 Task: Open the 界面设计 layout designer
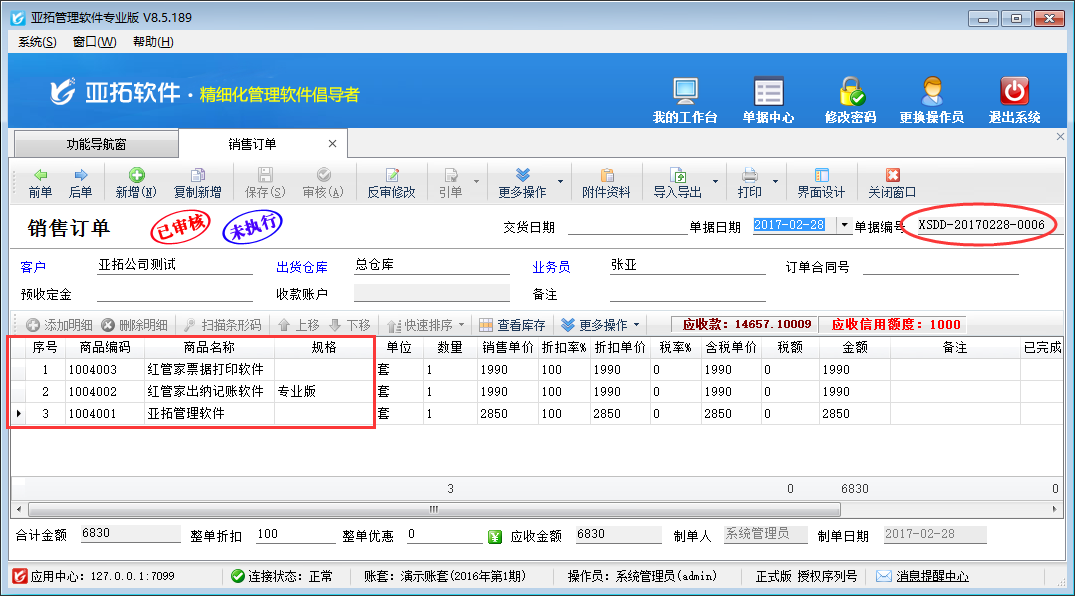click(821, 183)
